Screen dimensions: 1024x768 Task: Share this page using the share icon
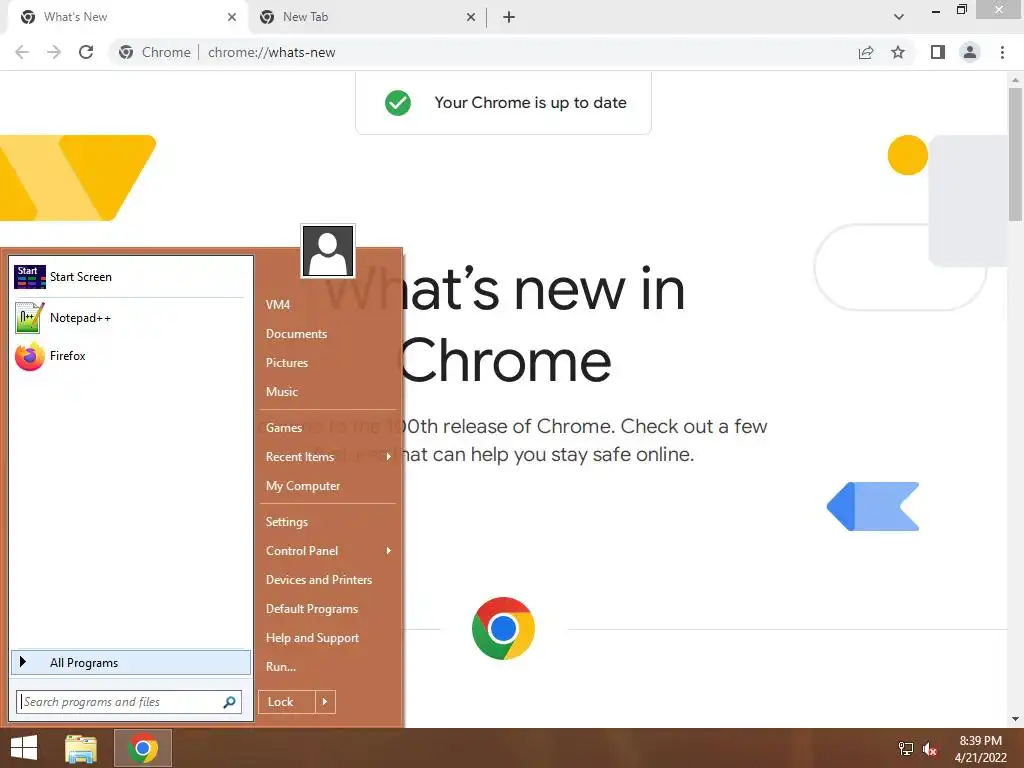866,52
